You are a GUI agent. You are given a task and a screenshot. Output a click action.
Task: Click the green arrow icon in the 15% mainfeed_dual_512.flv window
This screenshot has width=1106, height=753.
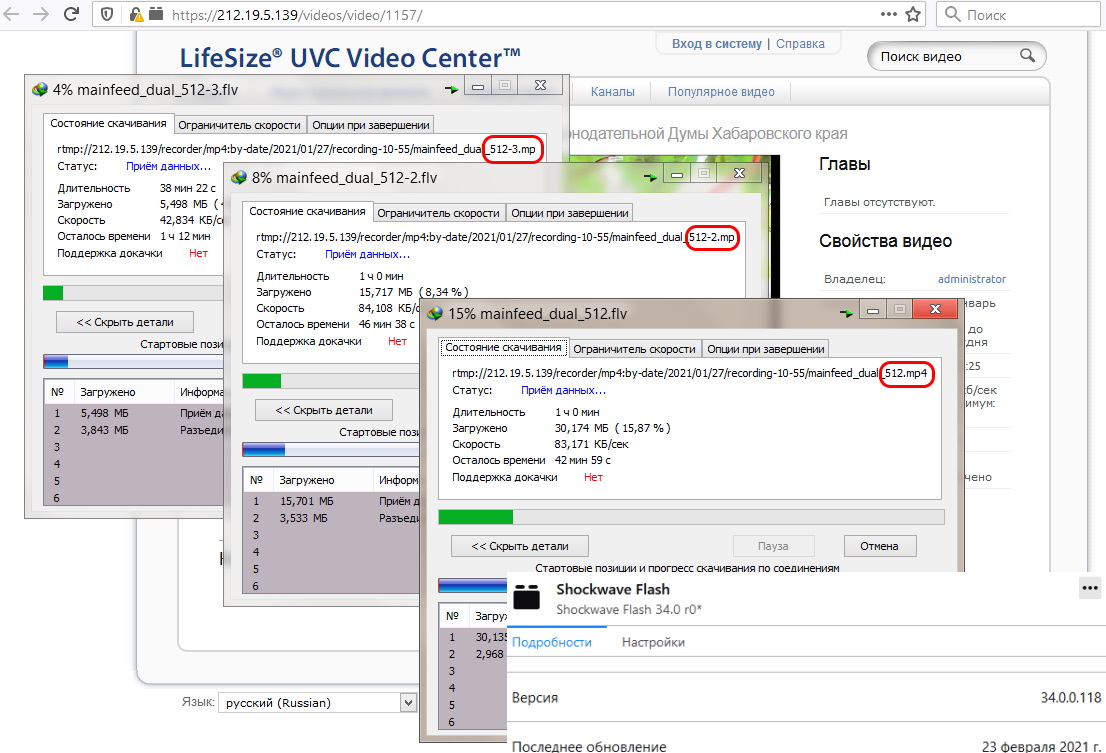coord(846,313)
